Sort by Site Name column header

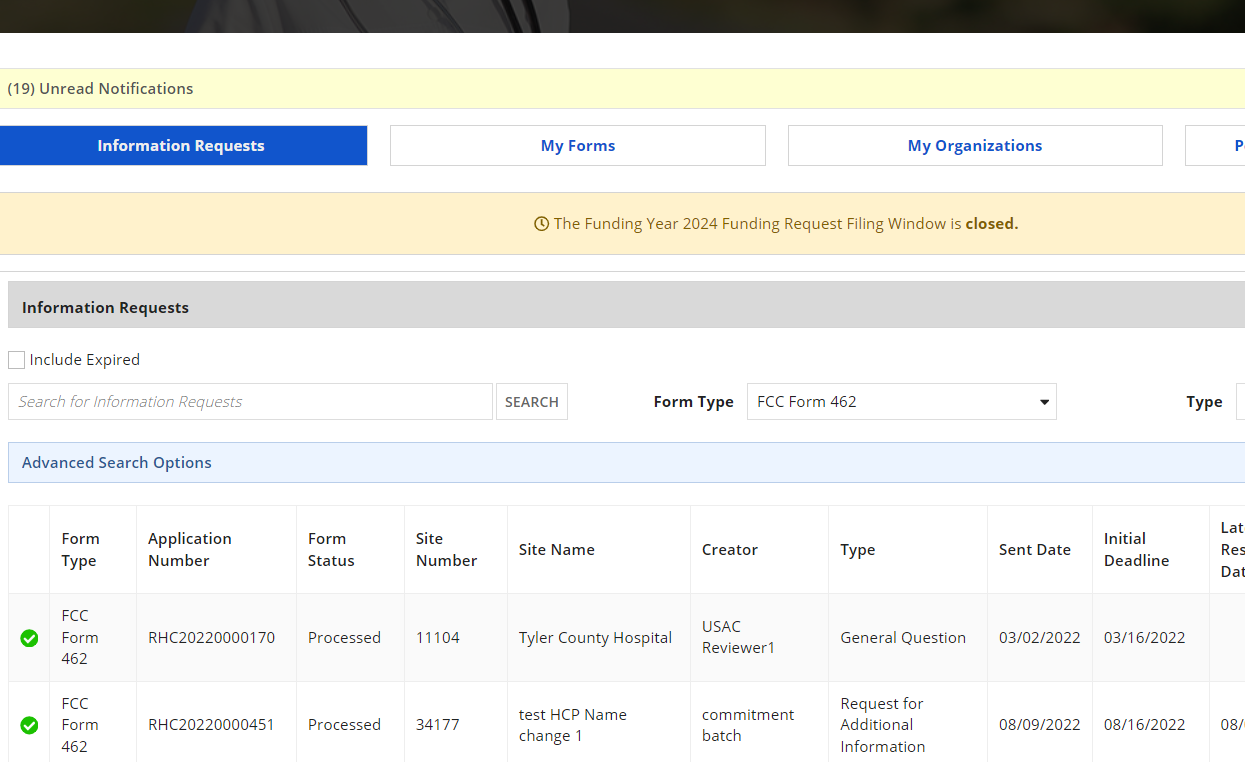point(557,550)
